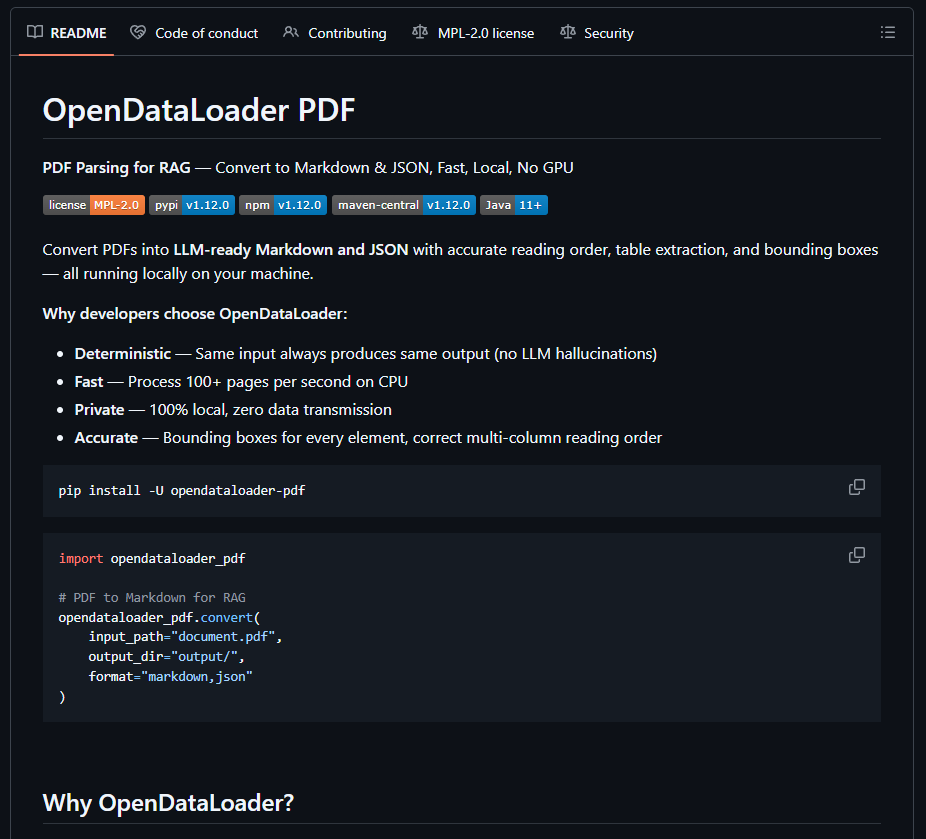Go to the Security tab
Viewport: 926px width, 839px height.
point(596,33)
